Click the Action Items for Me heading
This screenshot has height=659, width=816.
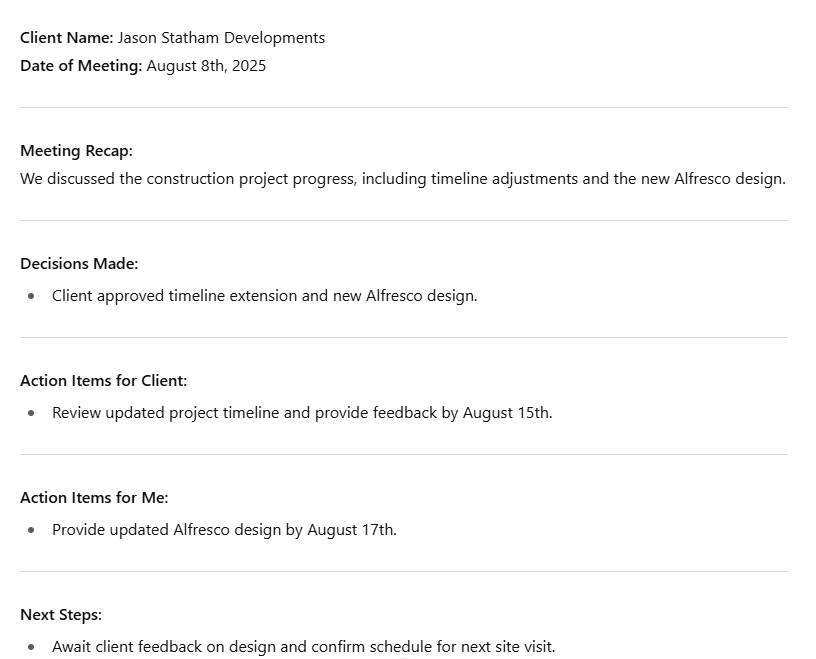94,498
